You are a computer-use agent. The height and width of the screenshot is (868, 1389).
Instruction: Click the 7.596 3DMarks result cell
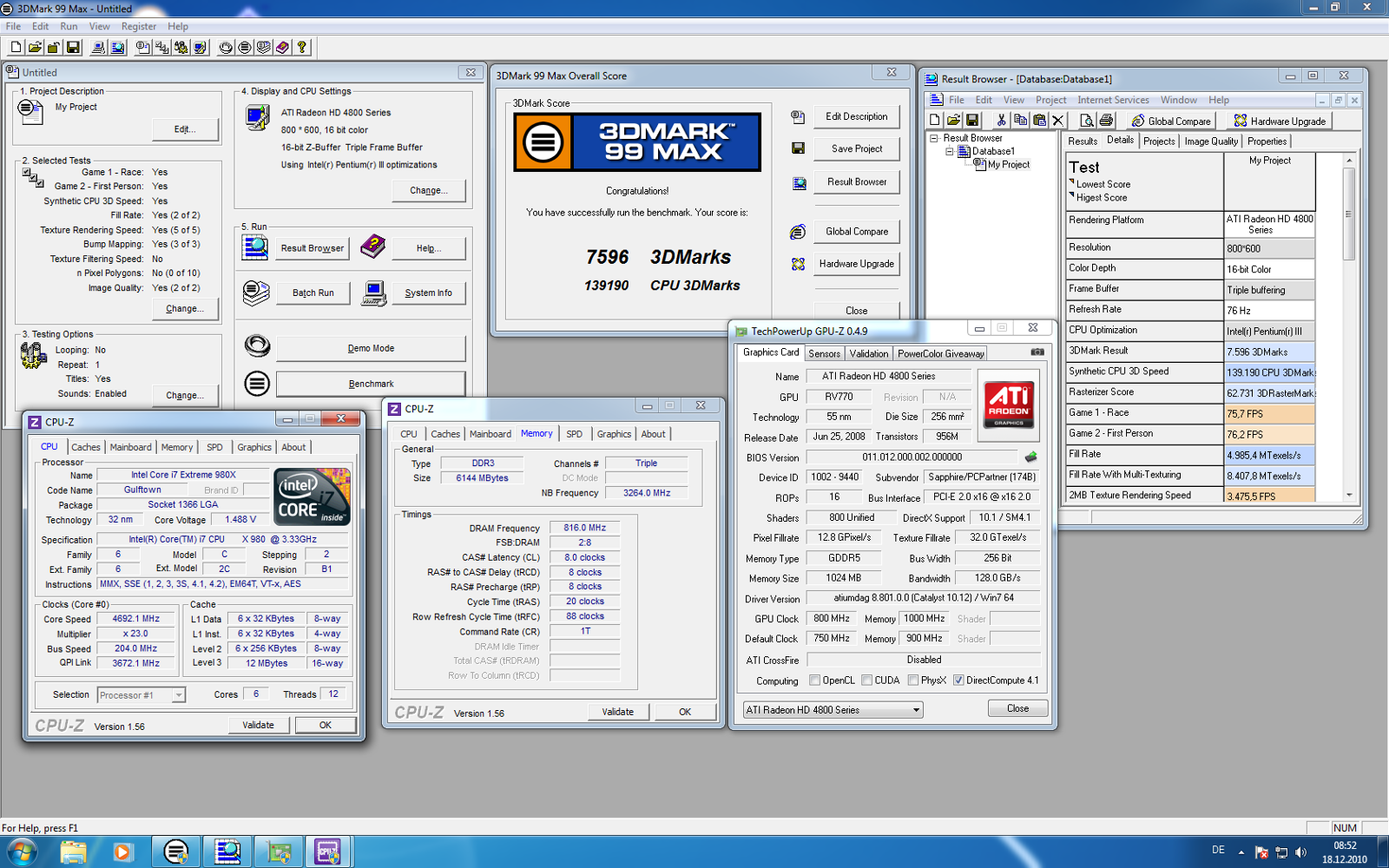click(x=1269, y=352)
